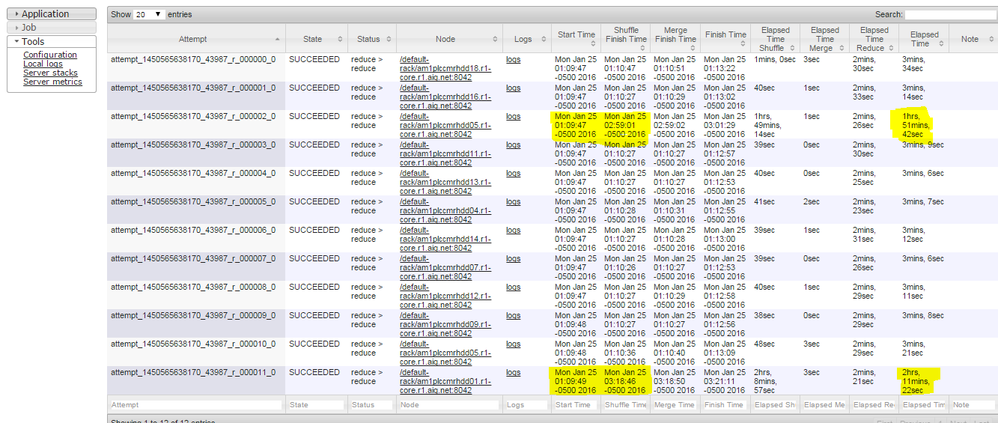Viewport: 998px width, 423px height.
Task: Sort table by State column
Action: pyautogui.click(x=316, y=39)
